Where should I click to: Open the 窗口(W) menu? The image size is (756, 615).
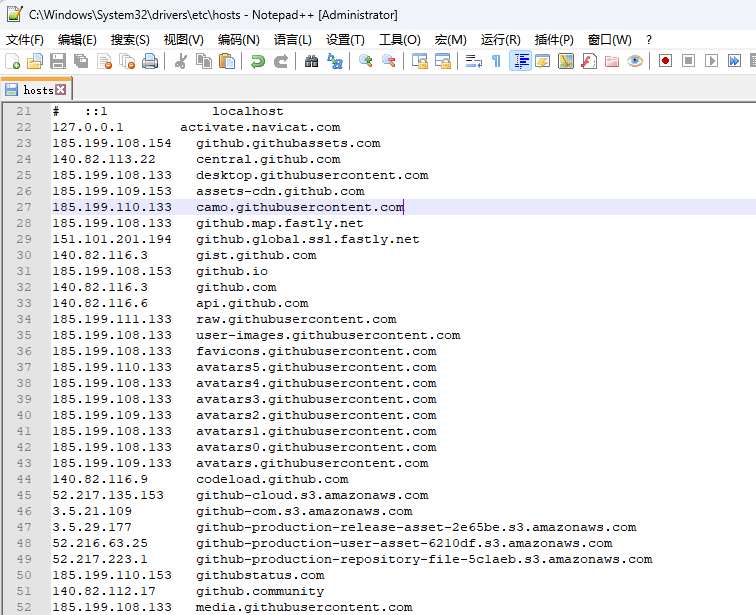tap(609, 40)
